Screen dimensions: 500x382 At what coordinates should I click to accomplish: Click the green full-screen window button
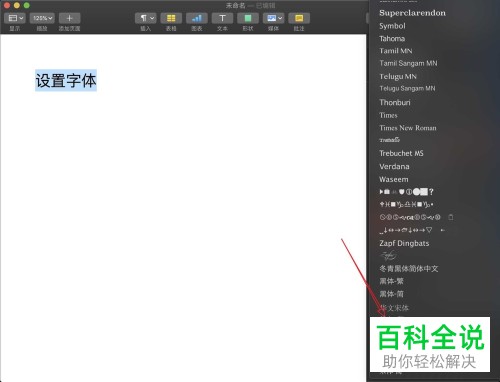27,5
